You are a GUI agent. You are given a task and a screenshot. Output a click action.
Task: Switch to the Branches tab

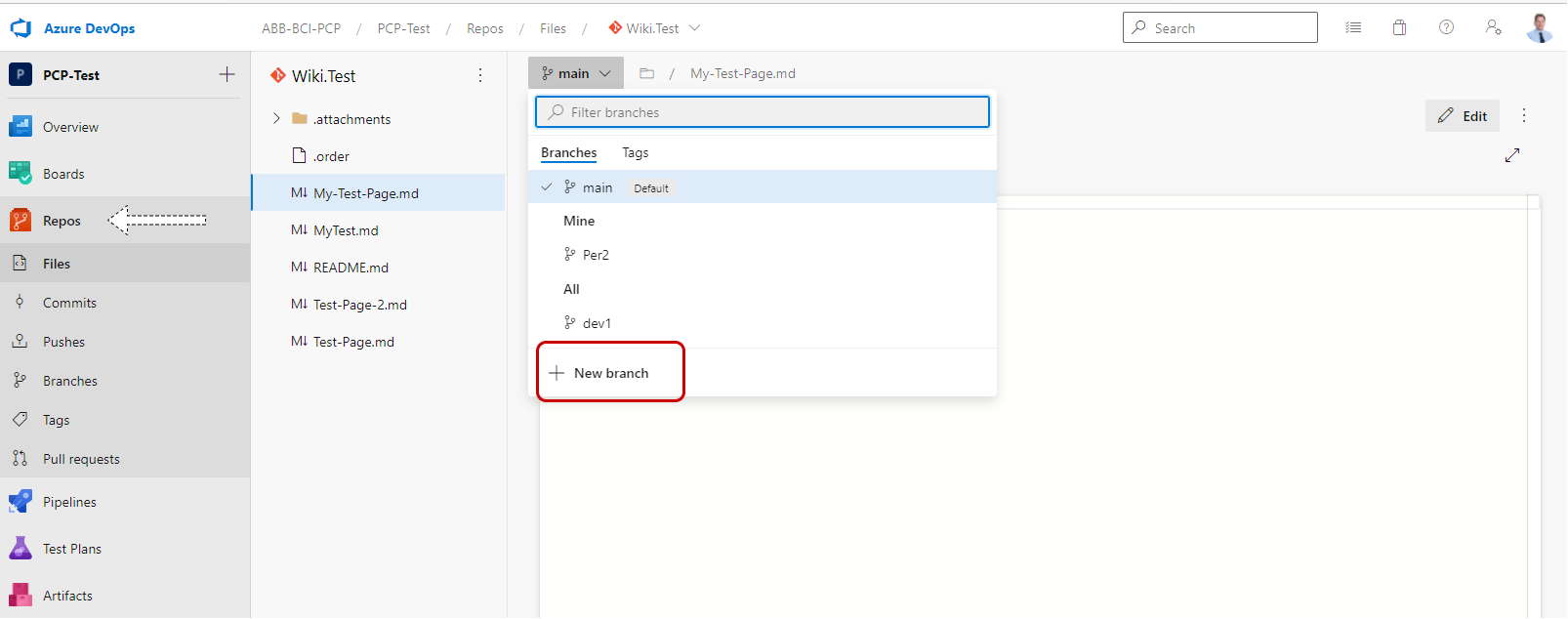pos(568,152)
